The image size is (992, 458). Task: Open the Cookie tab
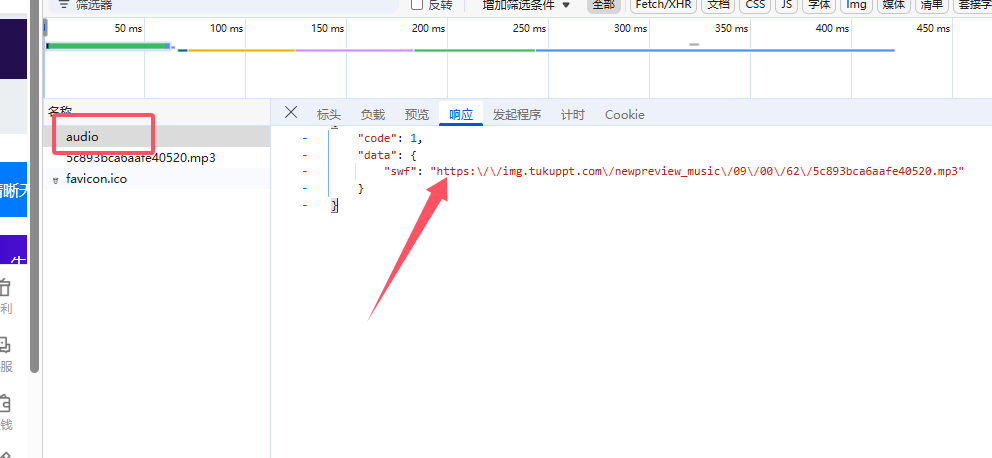click(x=624, y=115)
